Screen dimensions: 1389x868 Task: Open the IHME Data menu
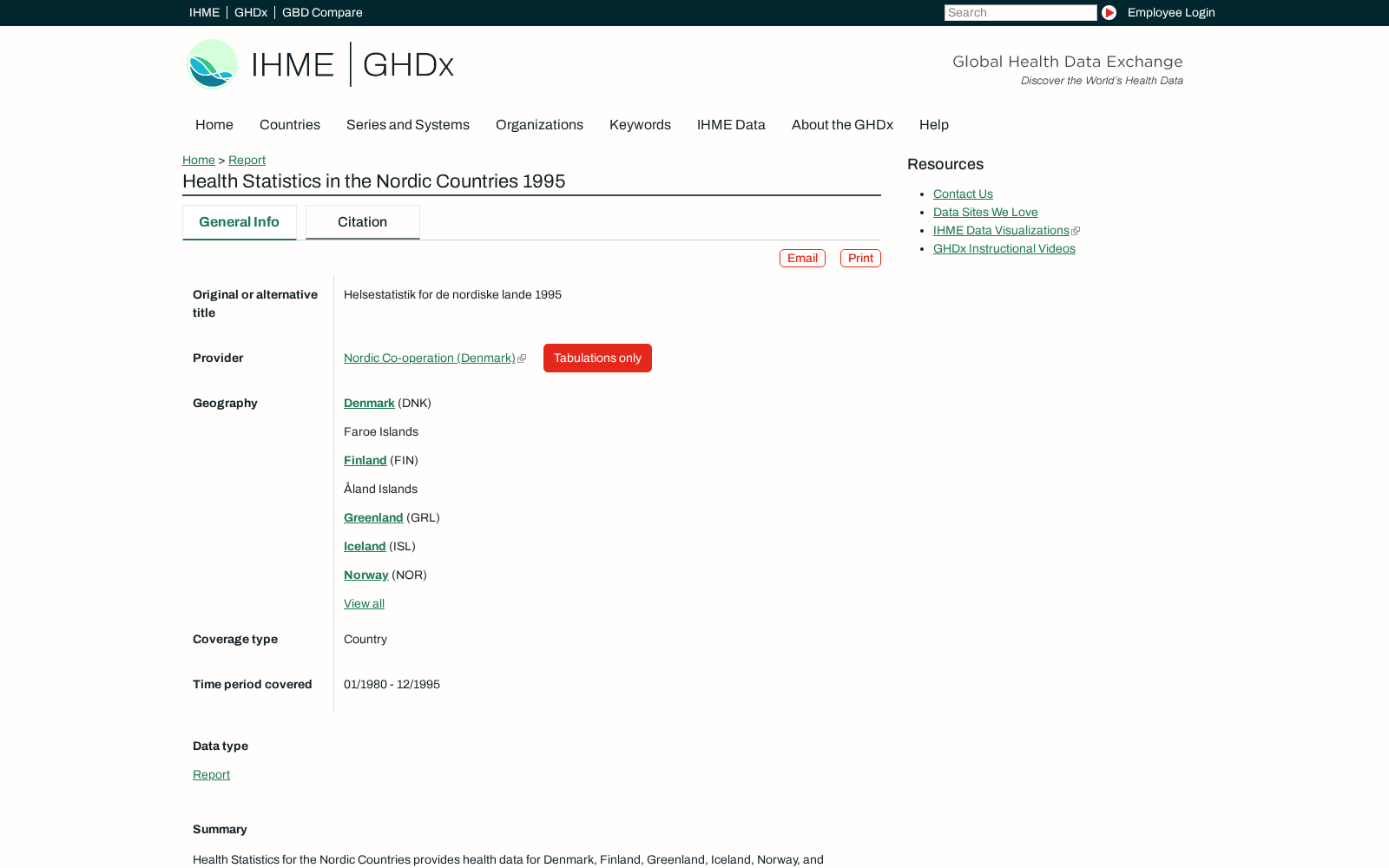[x=731, y=125]
